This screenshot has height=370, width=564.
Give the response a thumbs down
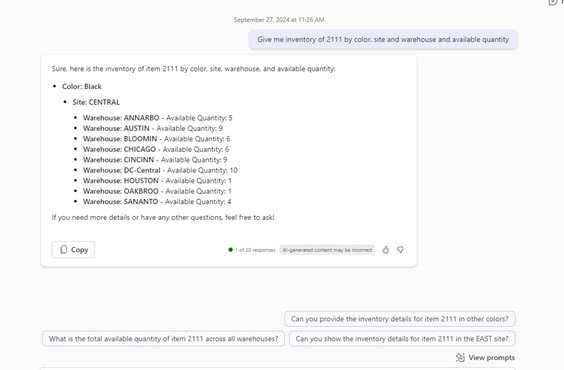(x=400, y=250)
